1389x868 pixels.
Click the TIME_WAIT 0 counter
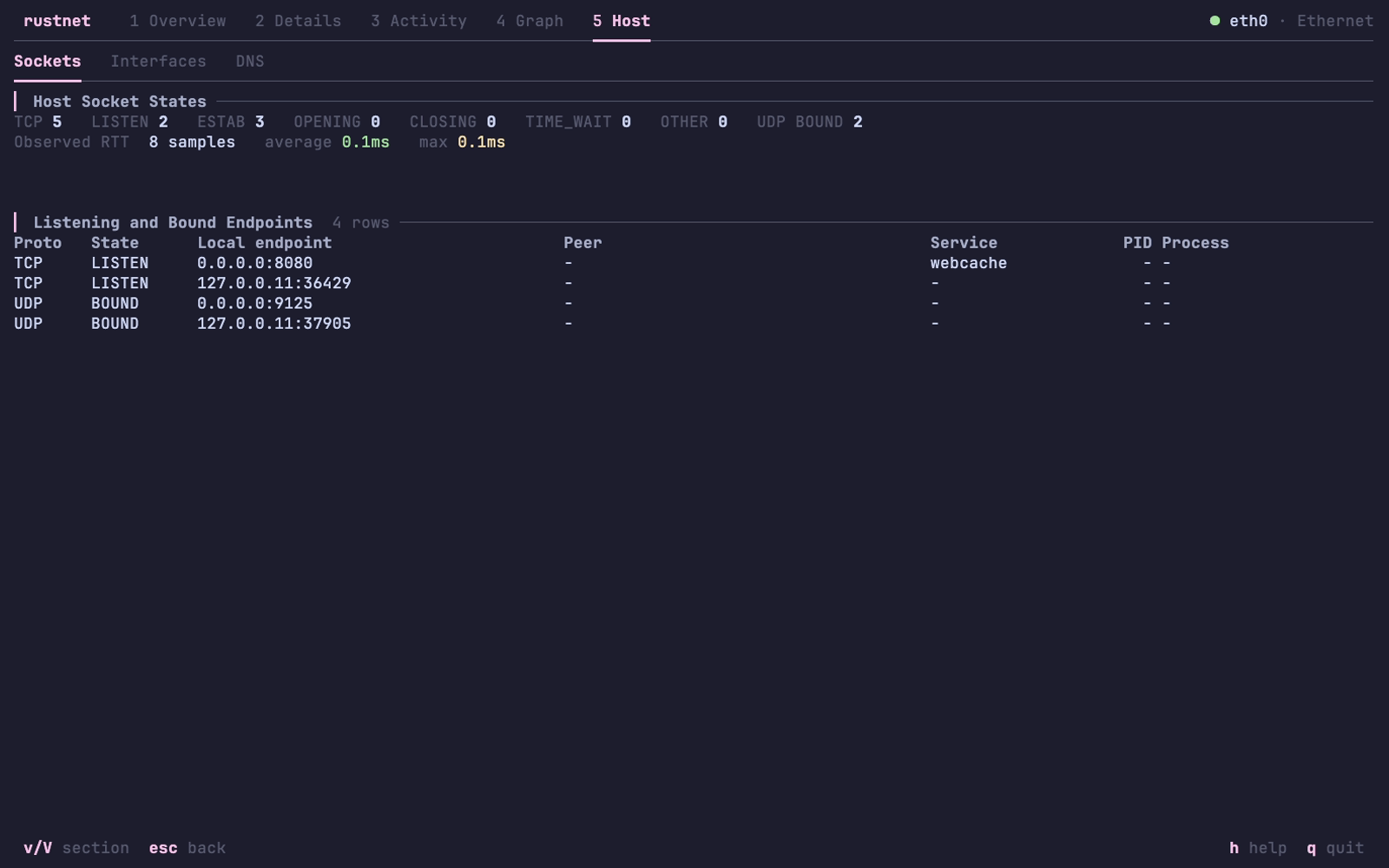pyautogui.click(x=578, y=122)
